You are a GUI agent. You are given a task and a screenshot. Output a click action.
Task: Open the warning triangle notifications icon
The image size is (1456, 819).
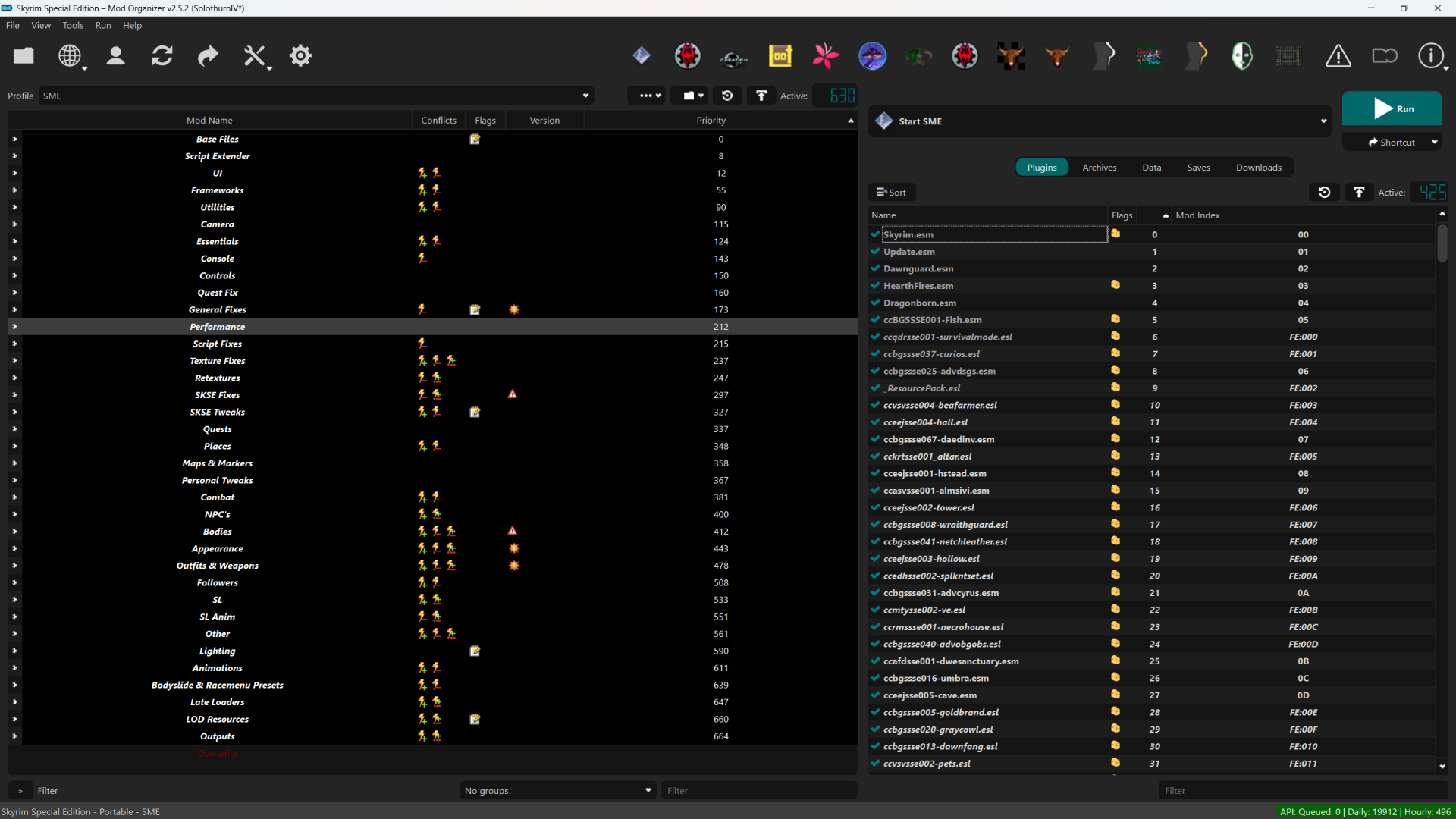click(x=1338, y=56)
